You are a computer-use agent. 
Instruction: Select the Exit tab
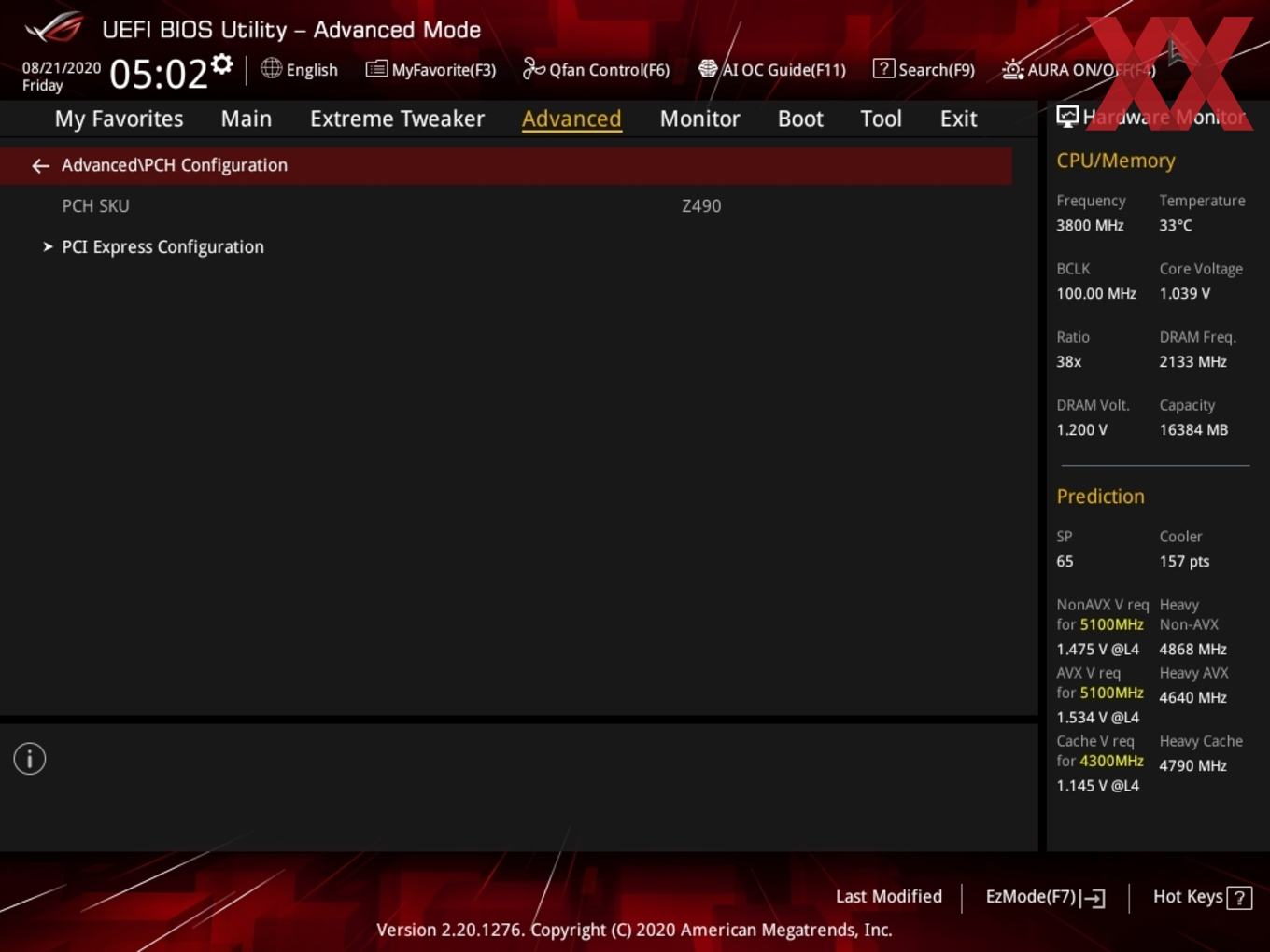[x=958, y=119]
